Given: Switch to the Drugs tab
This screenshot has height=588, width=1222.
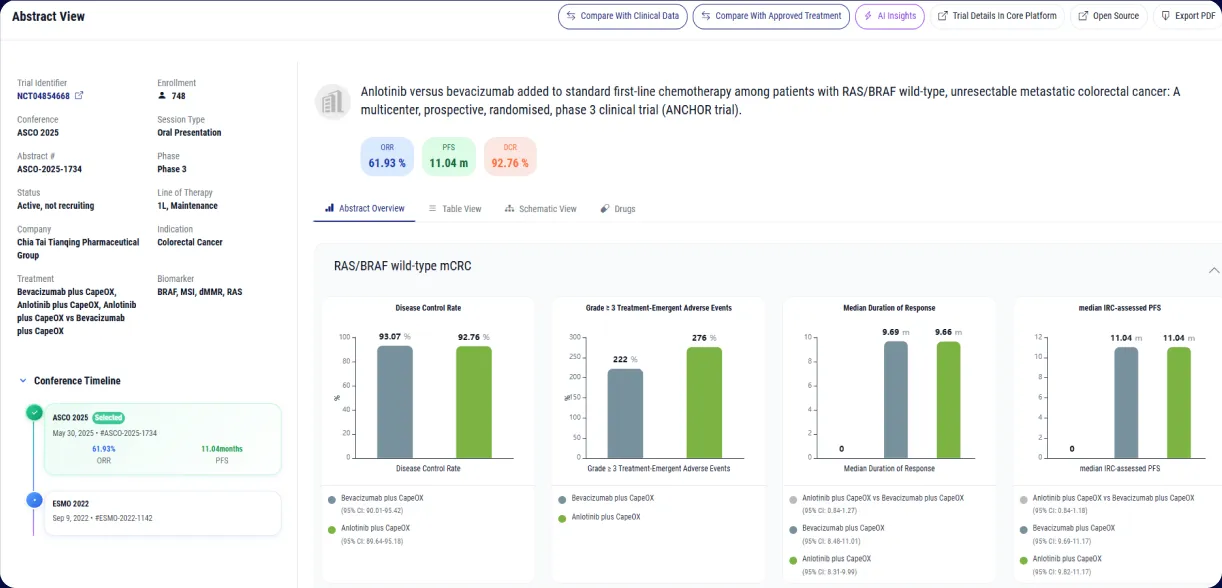Looking at the screenshot, I should (618, 209).
